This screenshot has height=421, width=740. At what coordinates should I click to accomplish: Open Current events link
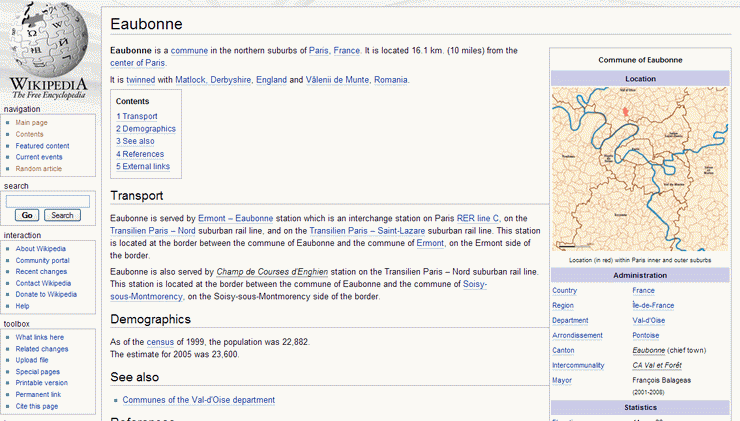pyautogui.click(x=39, y=157)
